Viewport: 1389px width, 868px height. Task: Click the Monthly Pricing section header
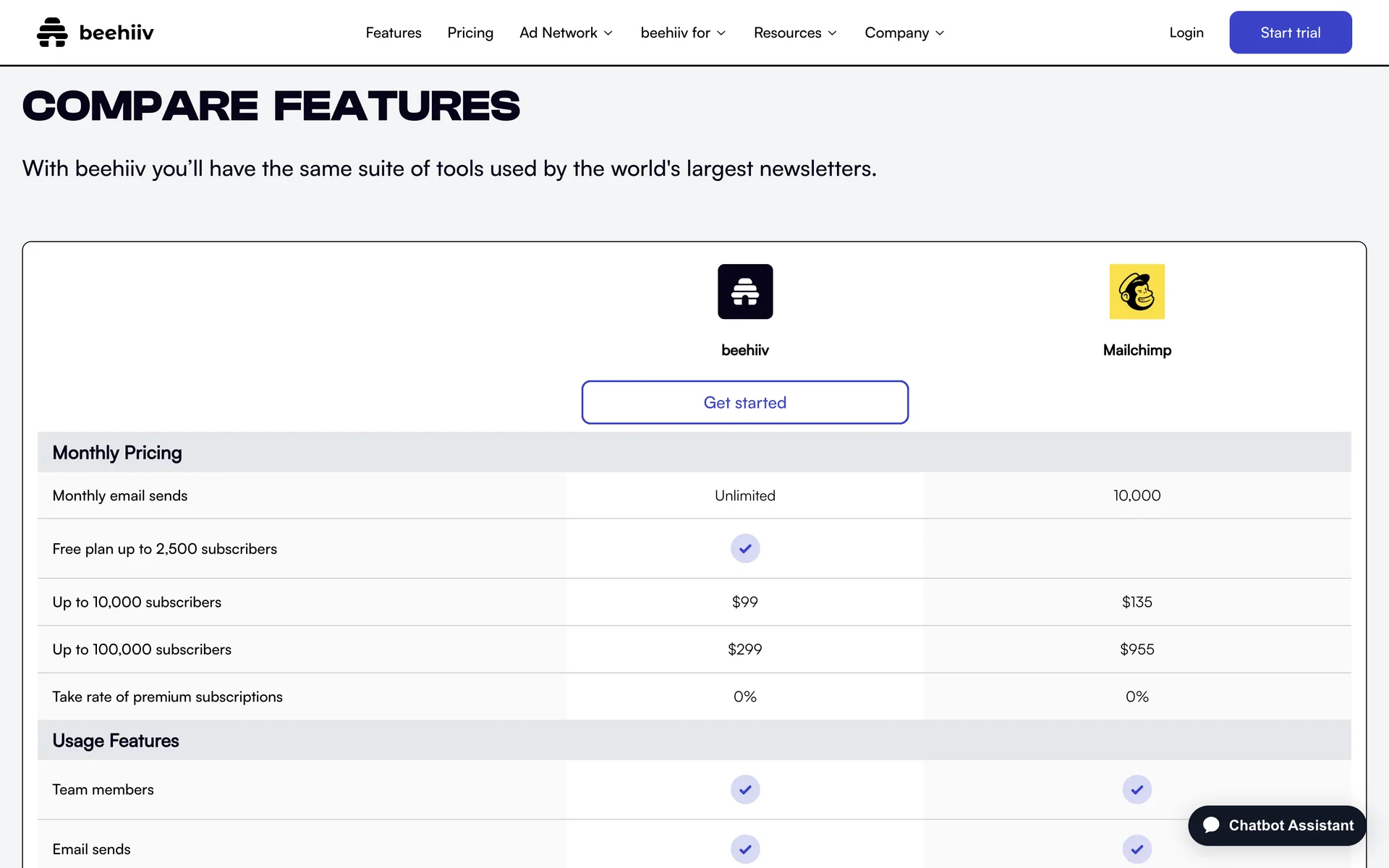[117, 453]
